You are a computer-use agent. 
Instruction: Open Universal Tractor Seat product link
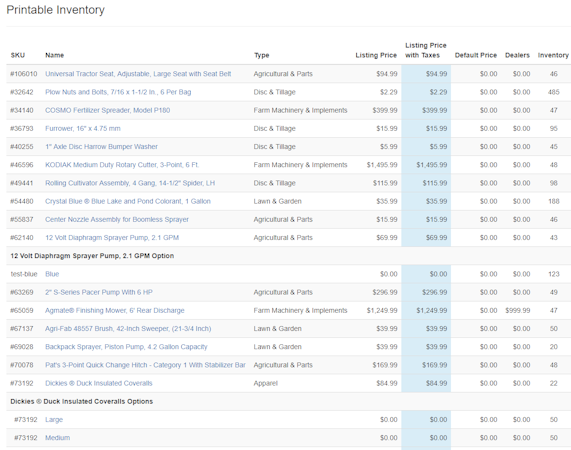[x=138, y=74]
